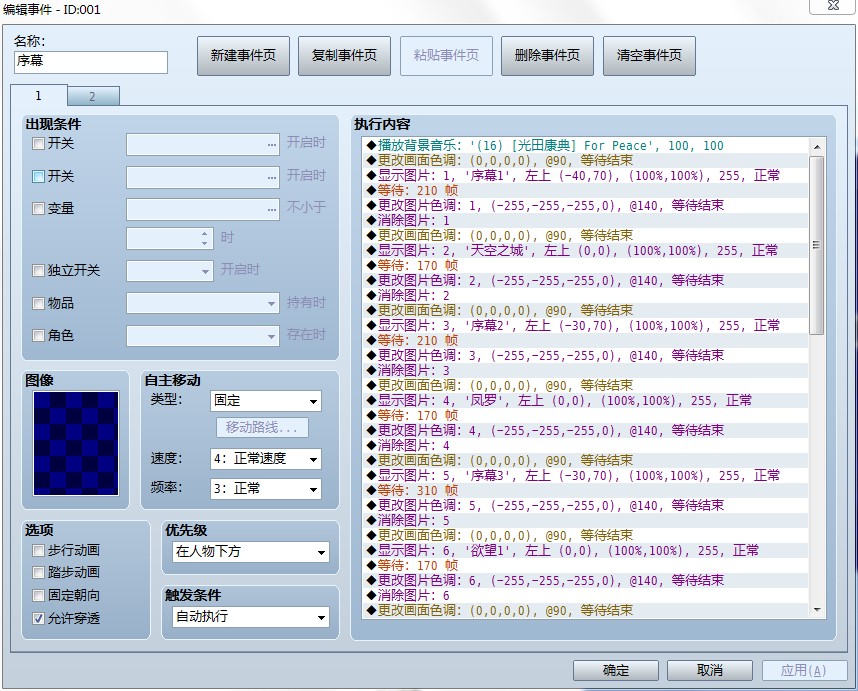Expand the 速度 dropdown 4: 正常速度

click(x=265, y=458)
